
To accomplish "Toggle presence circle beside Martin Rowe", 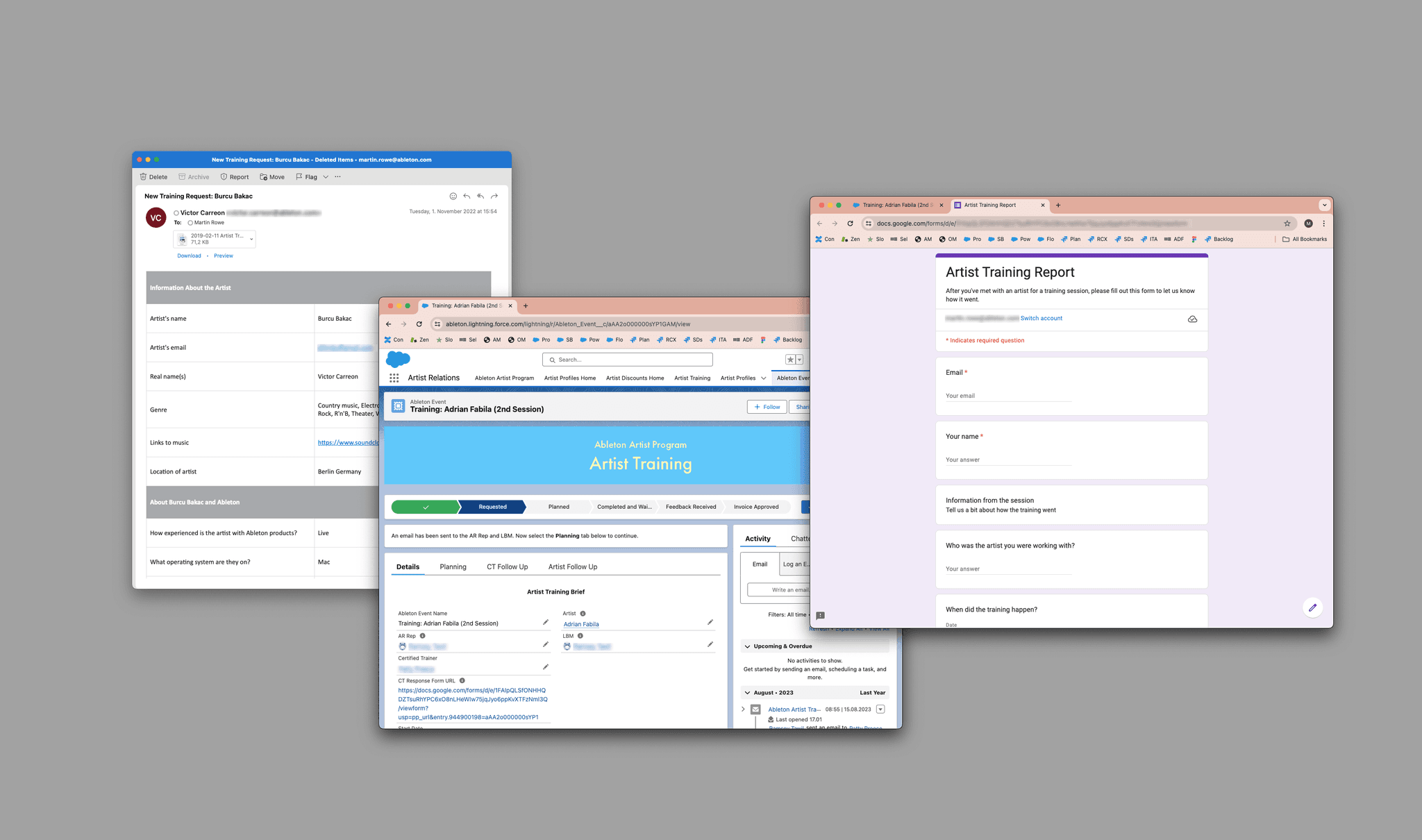I will coord(190,223).
